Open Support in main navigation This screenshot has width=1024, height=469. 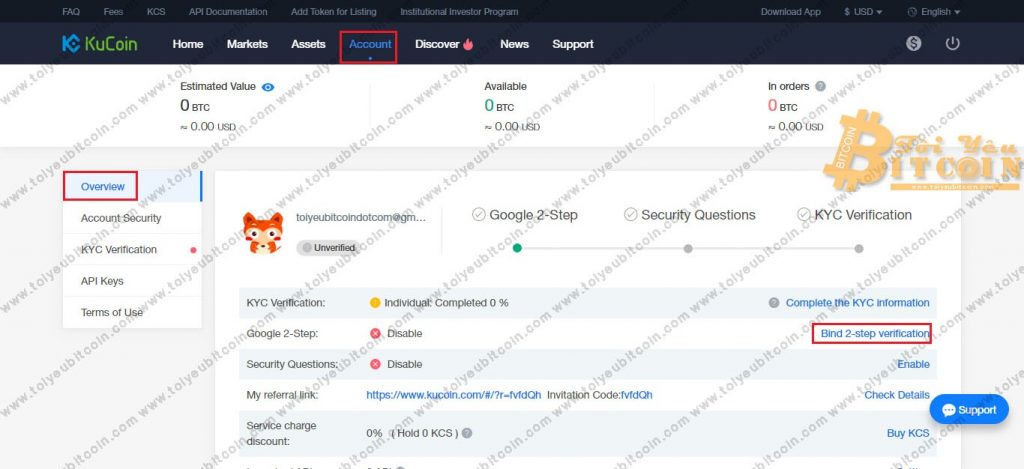[x=573, y=44]
